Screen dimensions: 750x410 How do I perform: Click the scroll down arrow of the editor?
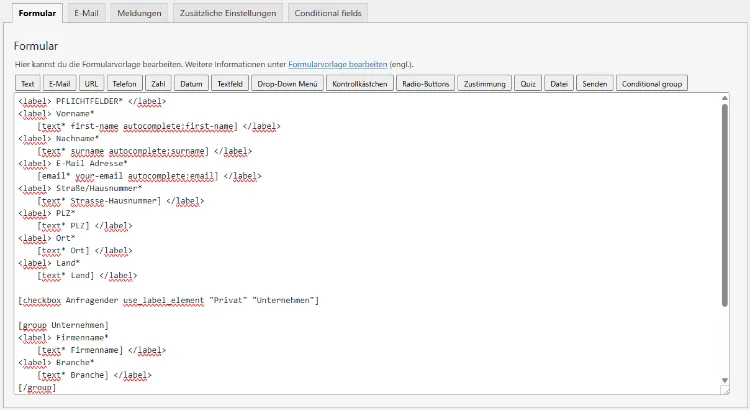[x=725, y=380]
